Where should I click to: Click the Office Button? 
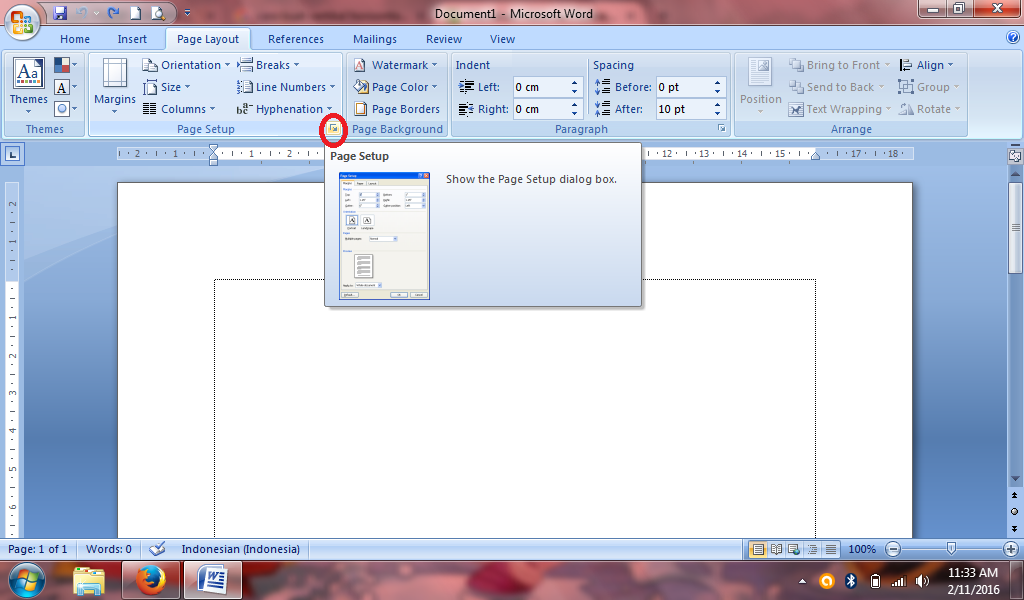(x=22, y=22)
